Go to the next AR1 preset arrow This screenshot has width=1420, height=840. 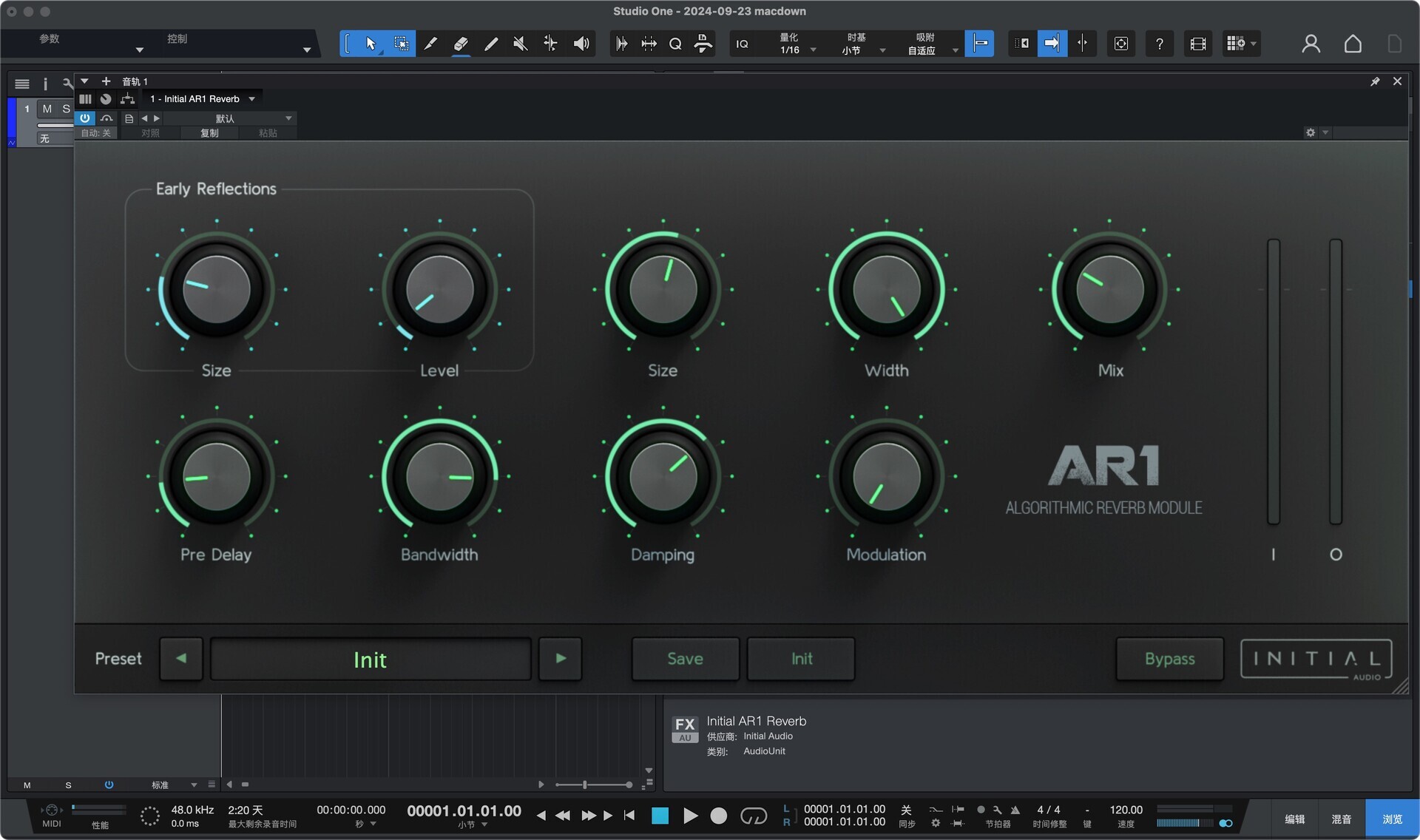[x=561, y=658]
